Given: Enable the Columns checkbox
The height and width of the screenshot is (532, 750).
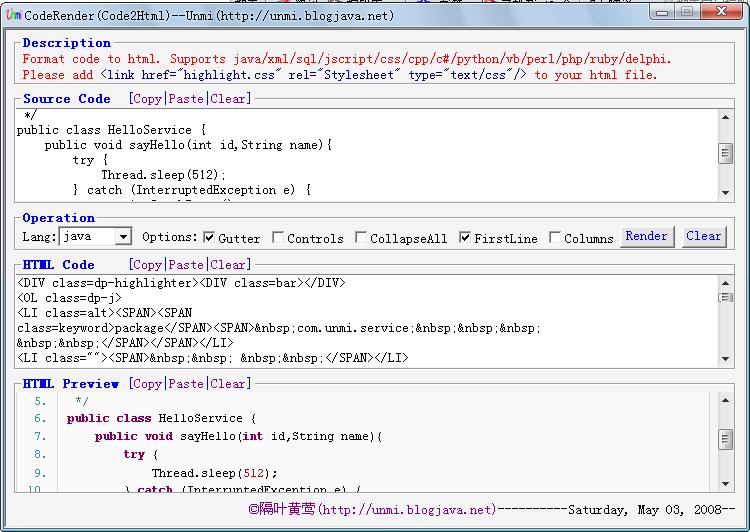Looking at the screenshot, I should tap(555, 238).
